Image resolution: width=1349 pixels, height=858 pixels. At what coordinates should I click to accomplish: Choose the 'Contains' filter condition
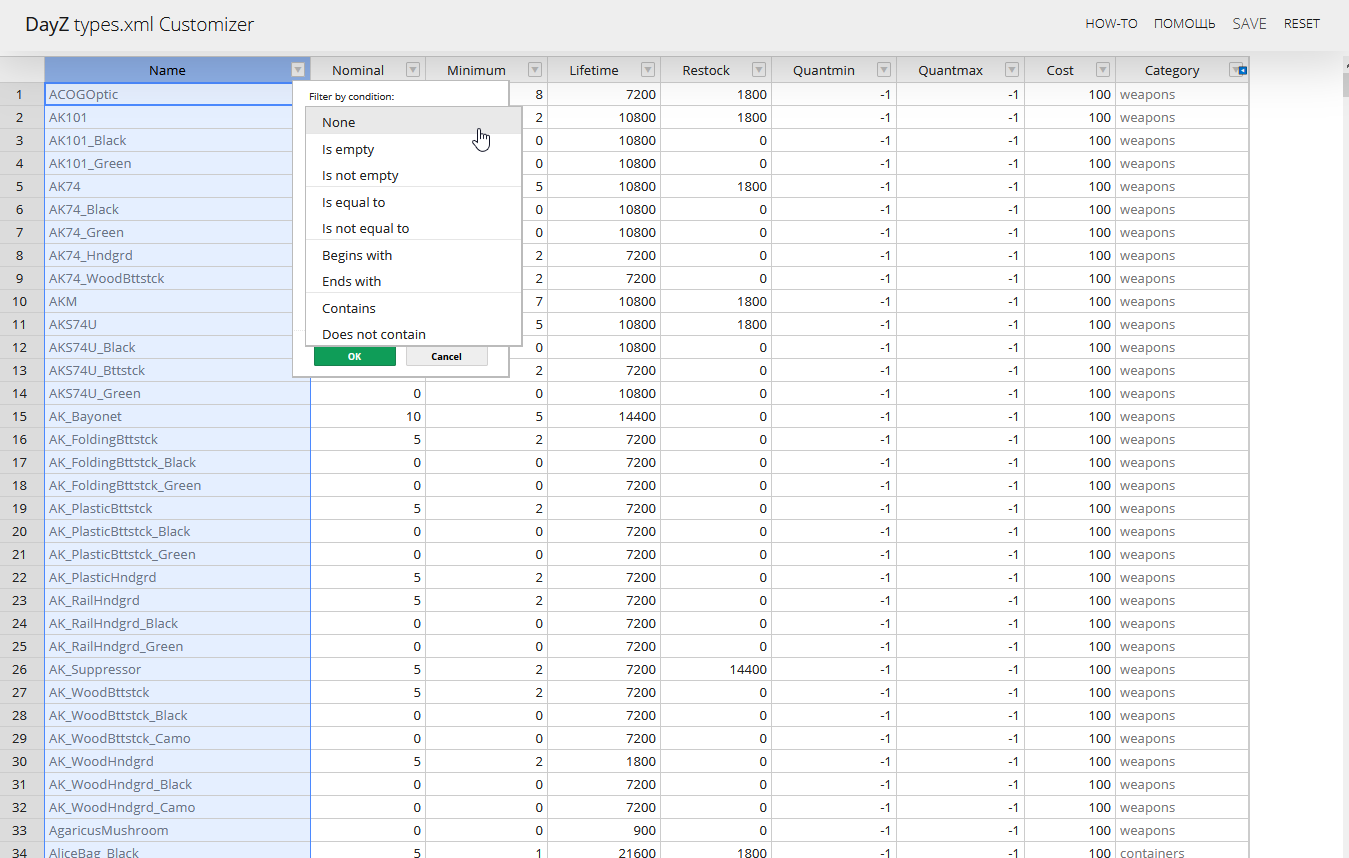(349, 308)
